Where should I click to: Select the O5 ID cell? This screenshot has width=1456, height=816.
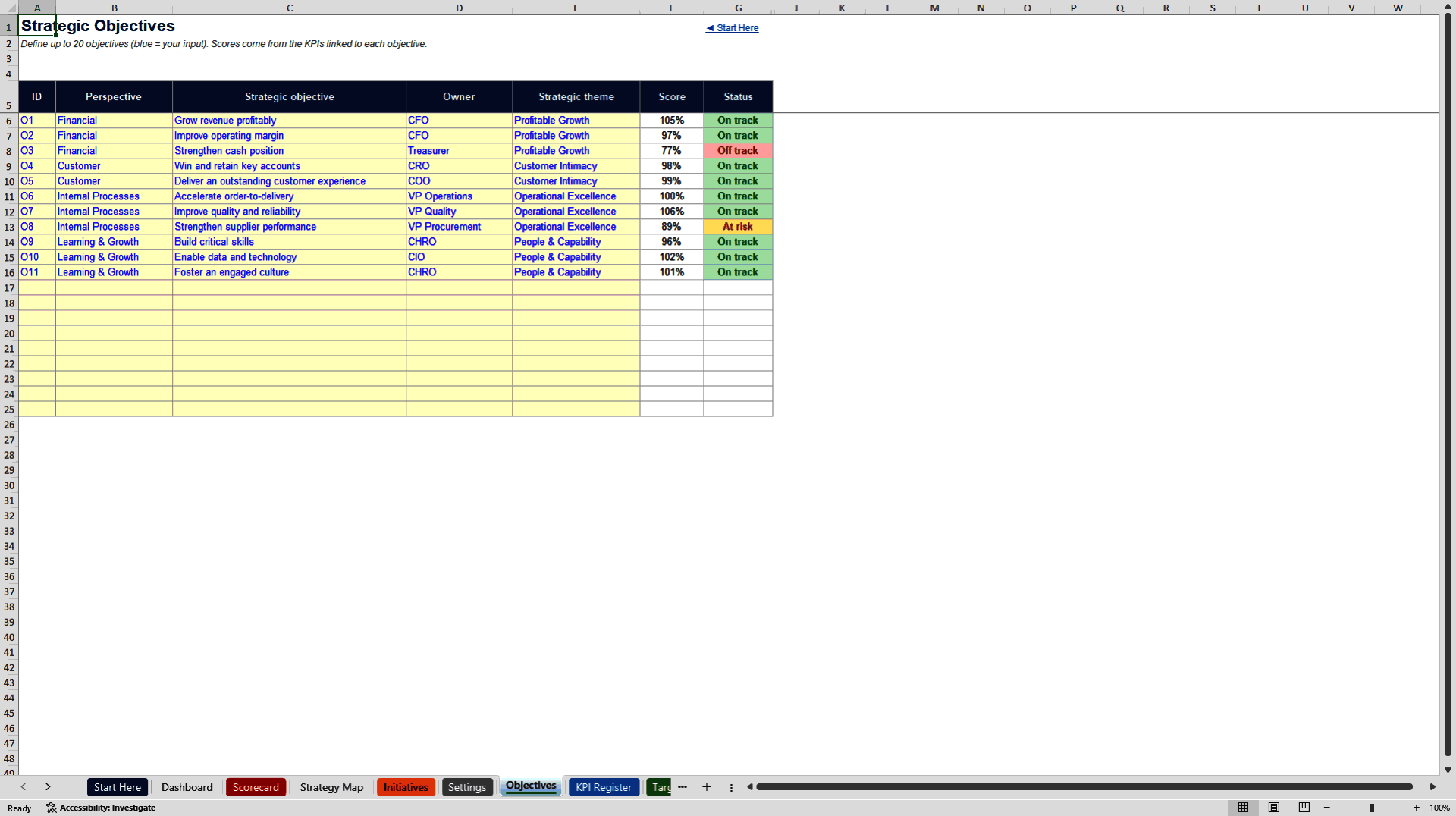pos(37,181)
